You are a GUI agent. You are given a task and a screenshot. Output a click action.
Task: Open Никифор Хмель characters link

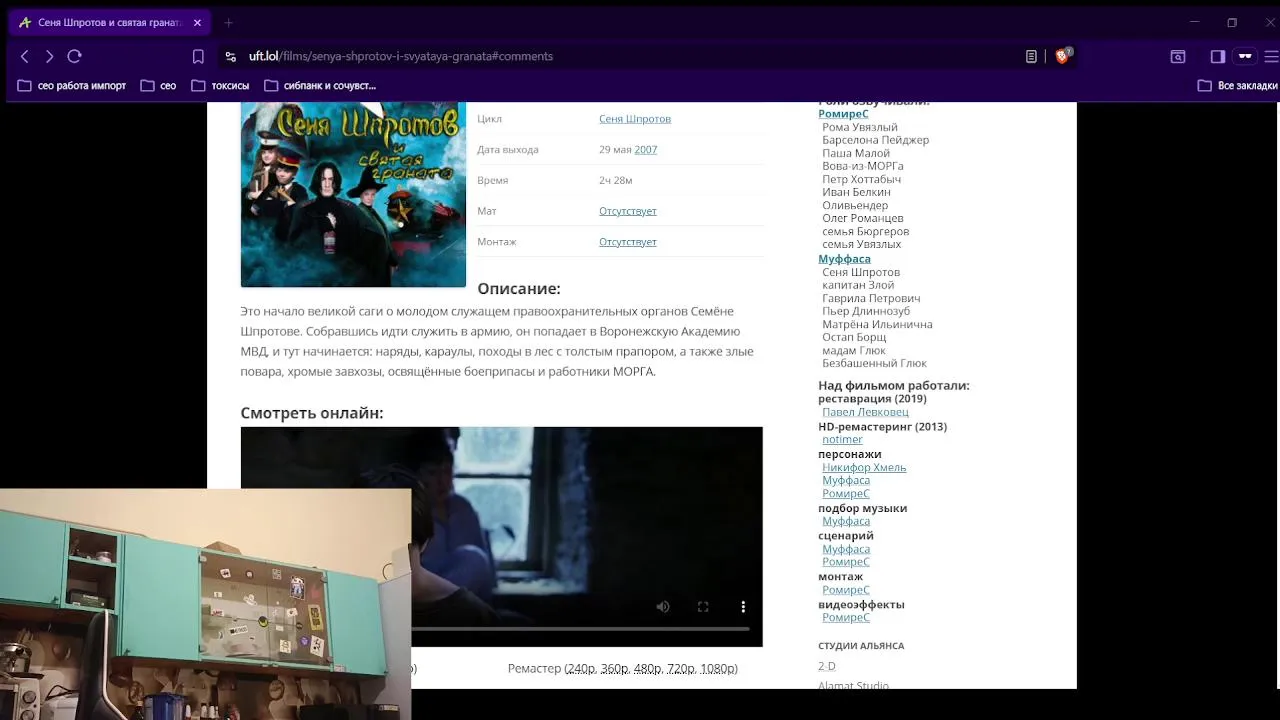[864, 468]
